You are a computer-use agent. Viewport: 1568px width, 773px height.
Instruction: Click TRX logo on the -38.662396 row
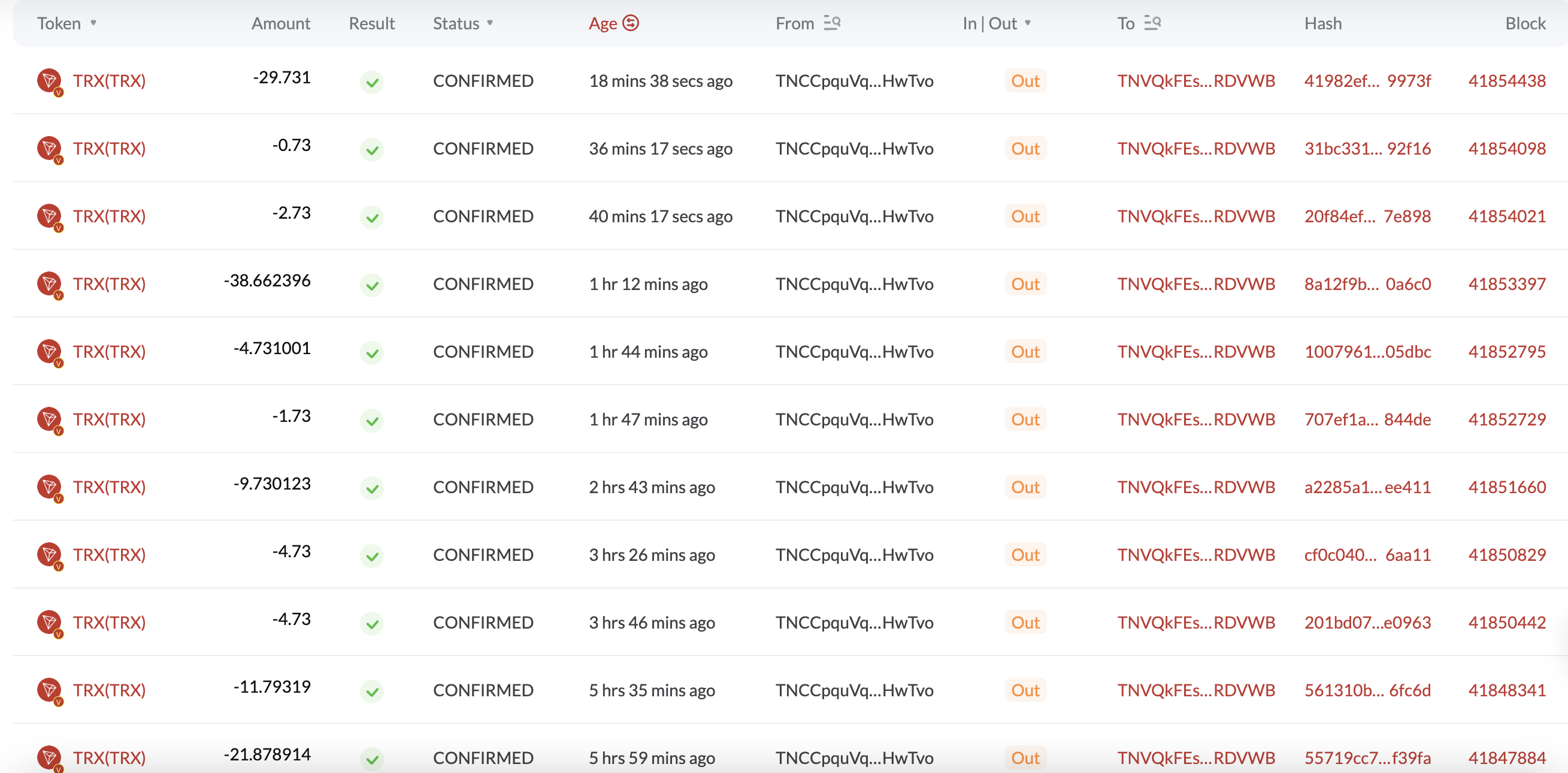coord(49,284)
